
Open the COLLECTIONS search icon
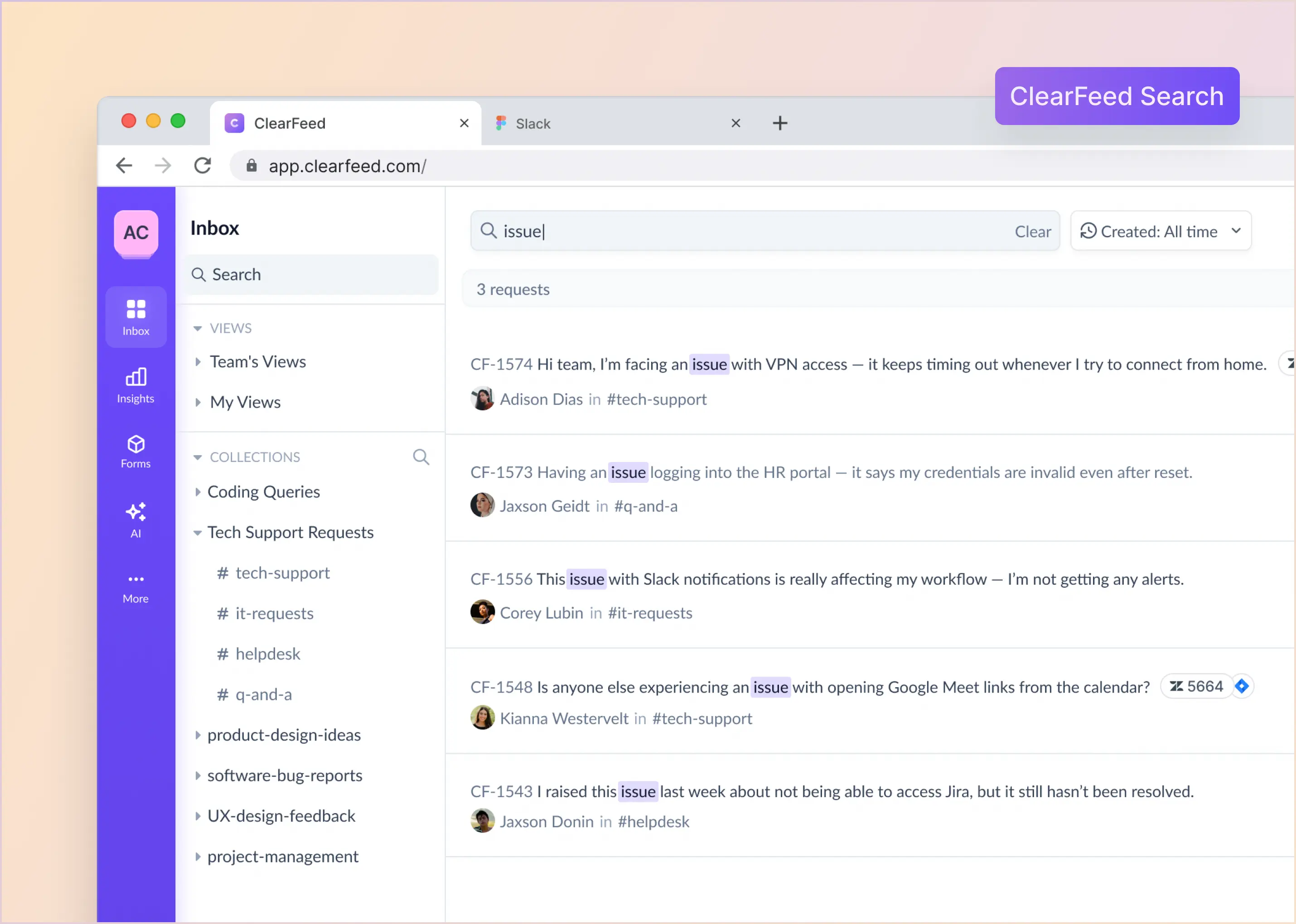[x=421, y=457]
